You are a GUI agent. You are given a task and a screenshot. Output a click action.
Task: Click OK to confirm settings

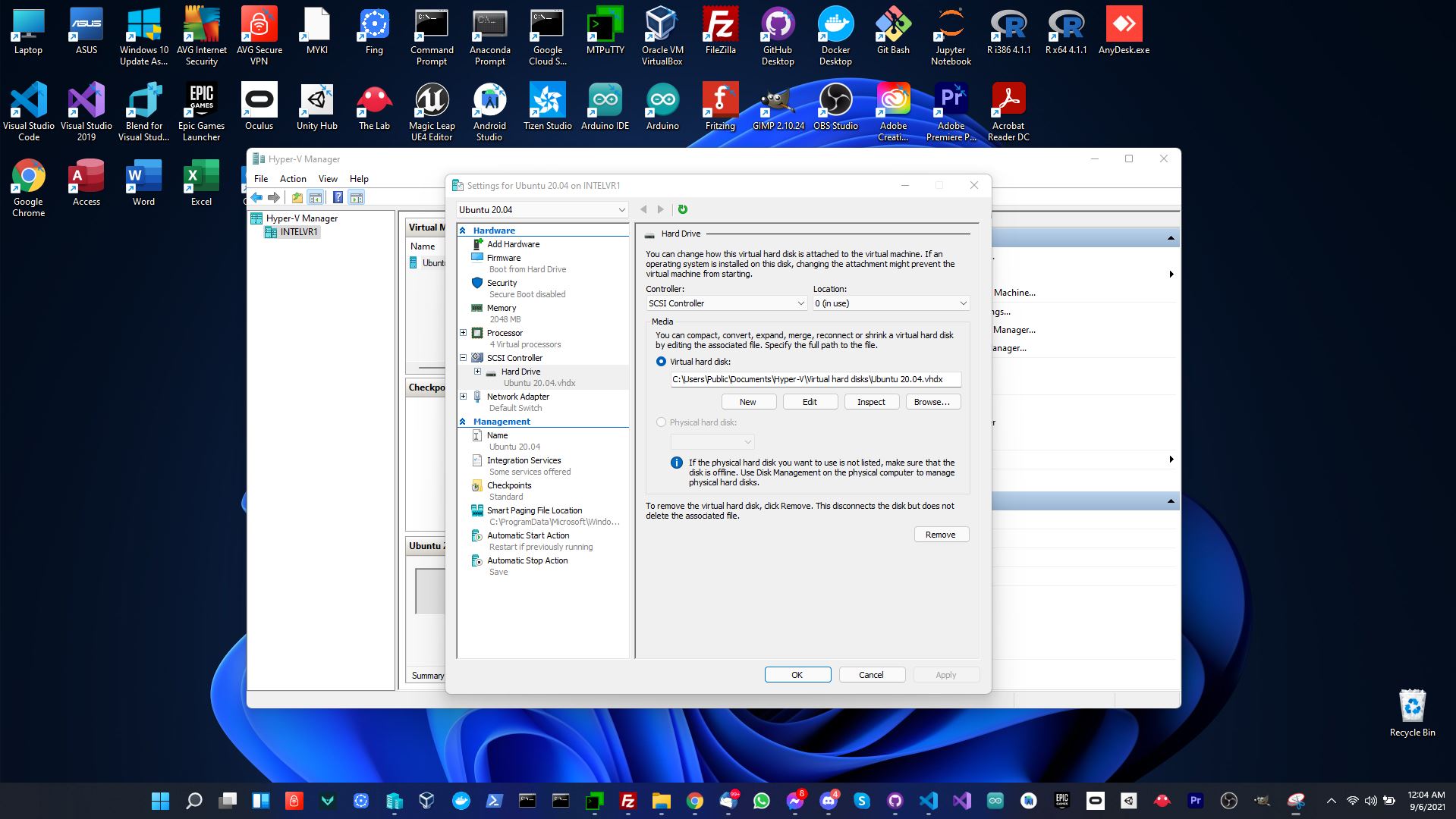point(797,675)
